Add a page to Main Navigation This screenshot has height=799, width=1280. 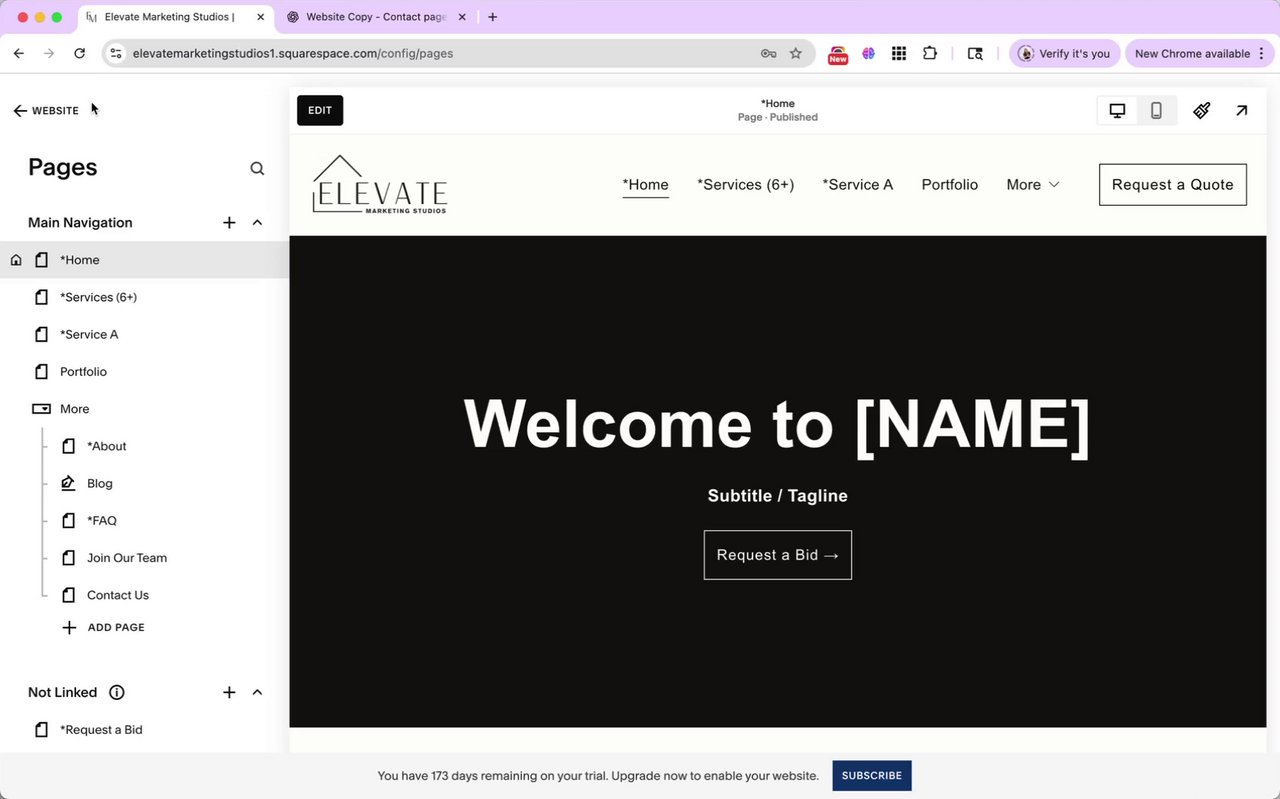click(229, 222)
